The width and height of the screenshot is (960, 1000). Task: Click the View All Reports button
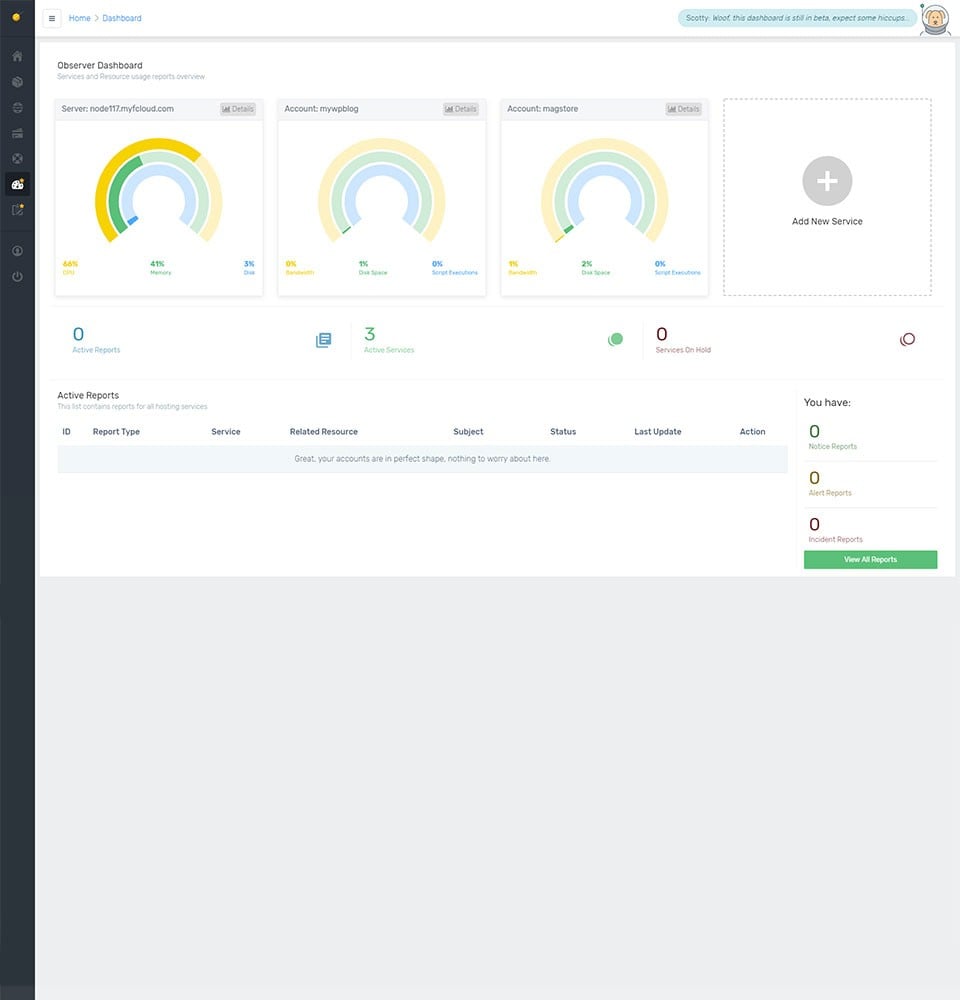click(870, 560)
